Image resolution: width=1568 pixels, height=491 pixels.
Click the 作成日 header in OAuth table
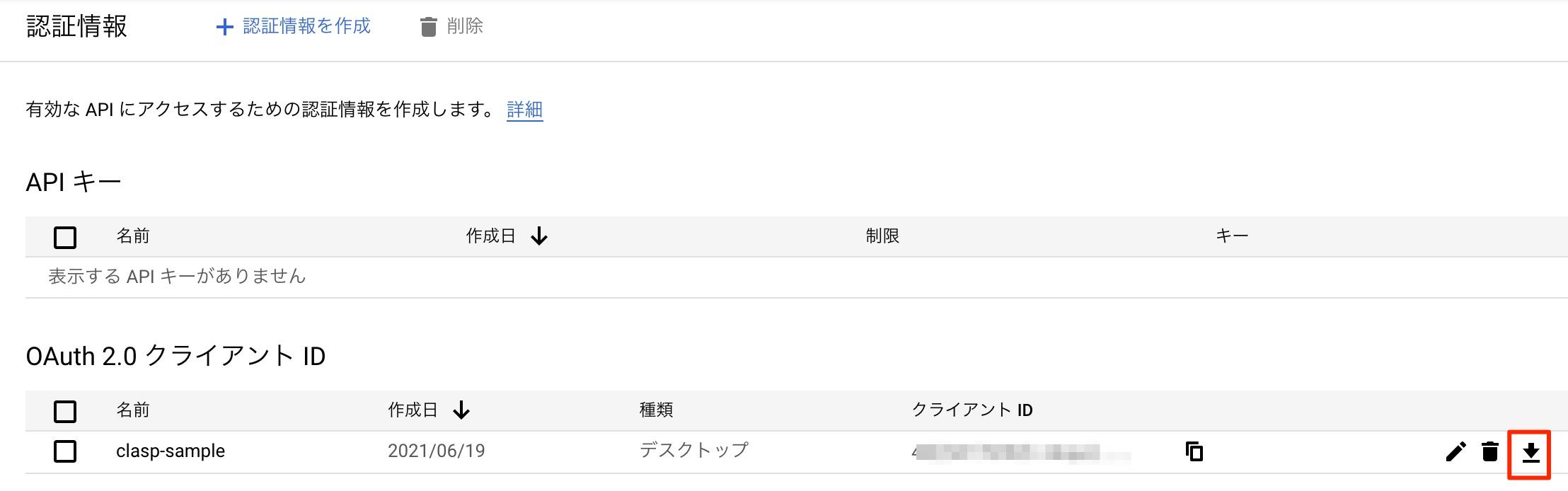[413, 410]
